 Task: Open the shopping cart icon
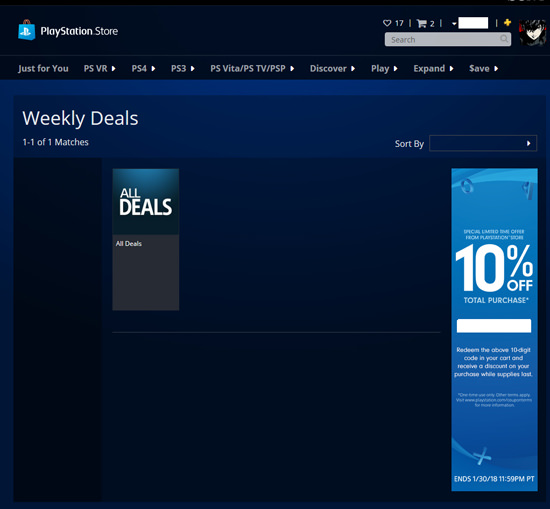[422, 24]
